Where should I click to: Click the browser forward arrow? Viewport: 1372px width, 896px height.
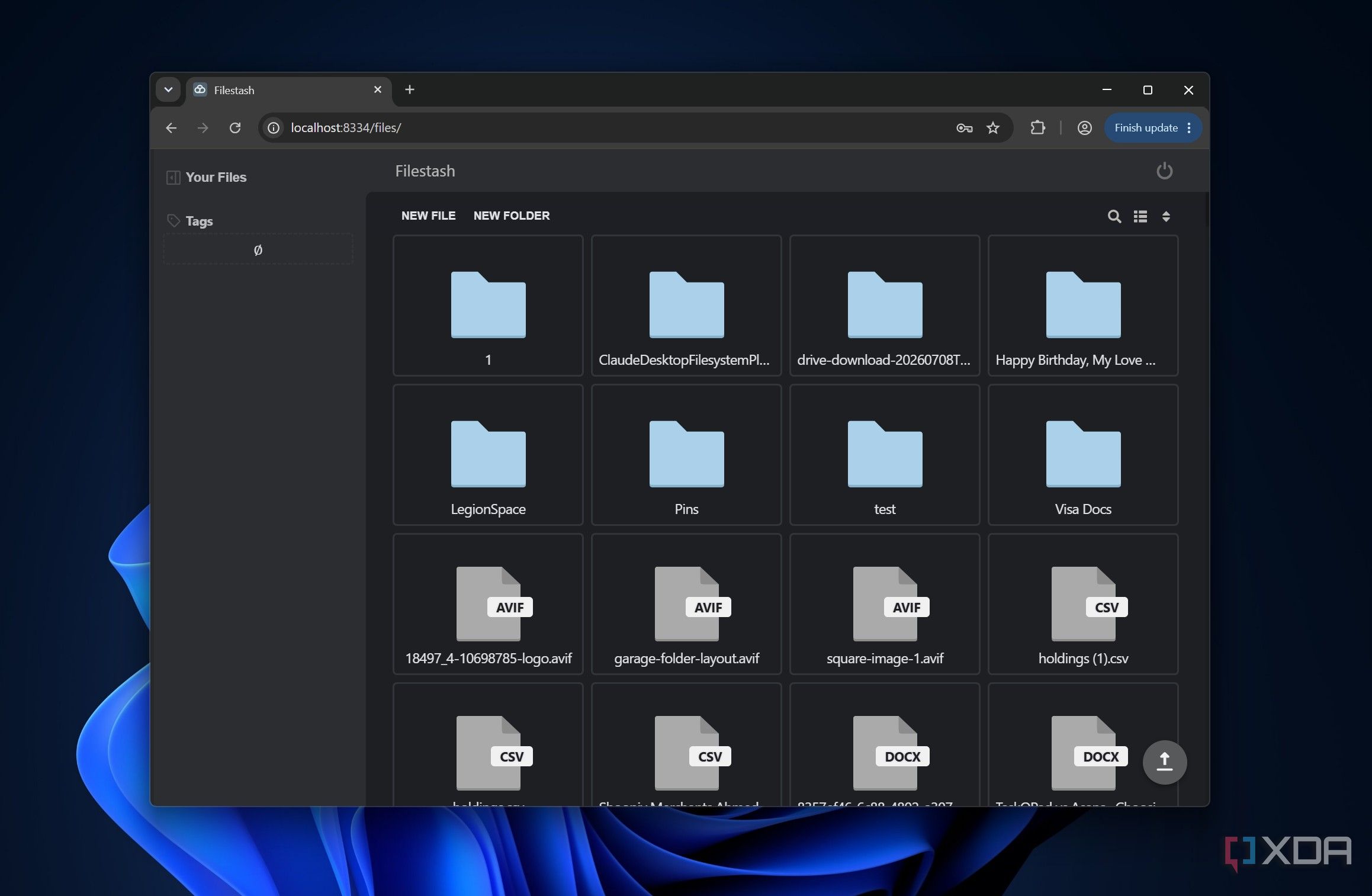tap(203, 128)
